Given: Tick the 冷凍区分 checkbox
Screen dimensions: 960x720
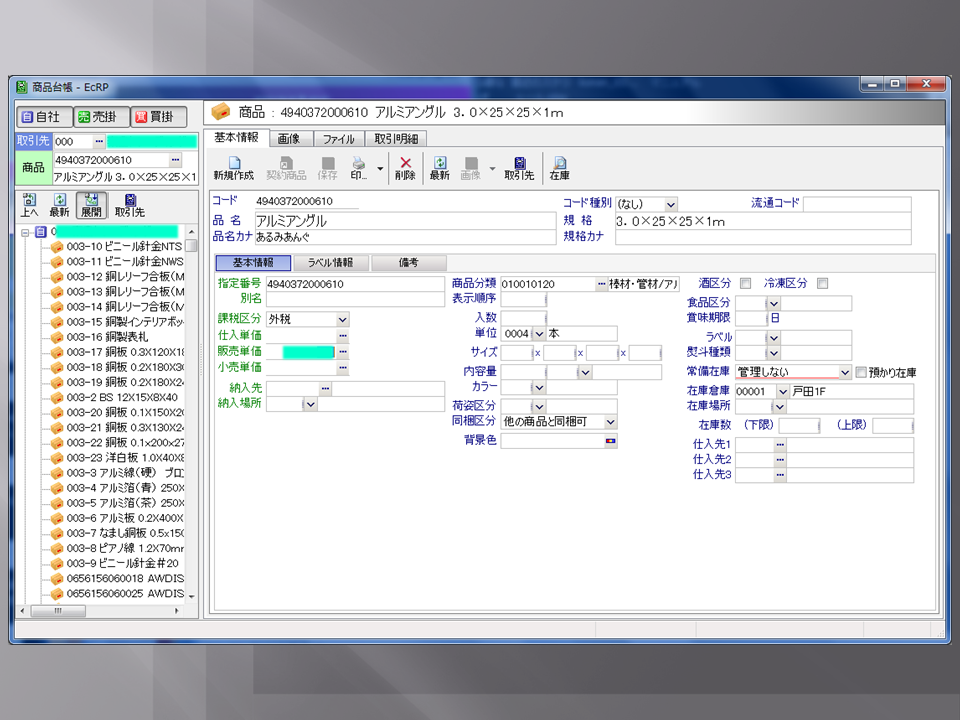Looking at the screenshot, I should tap(823, 284).
